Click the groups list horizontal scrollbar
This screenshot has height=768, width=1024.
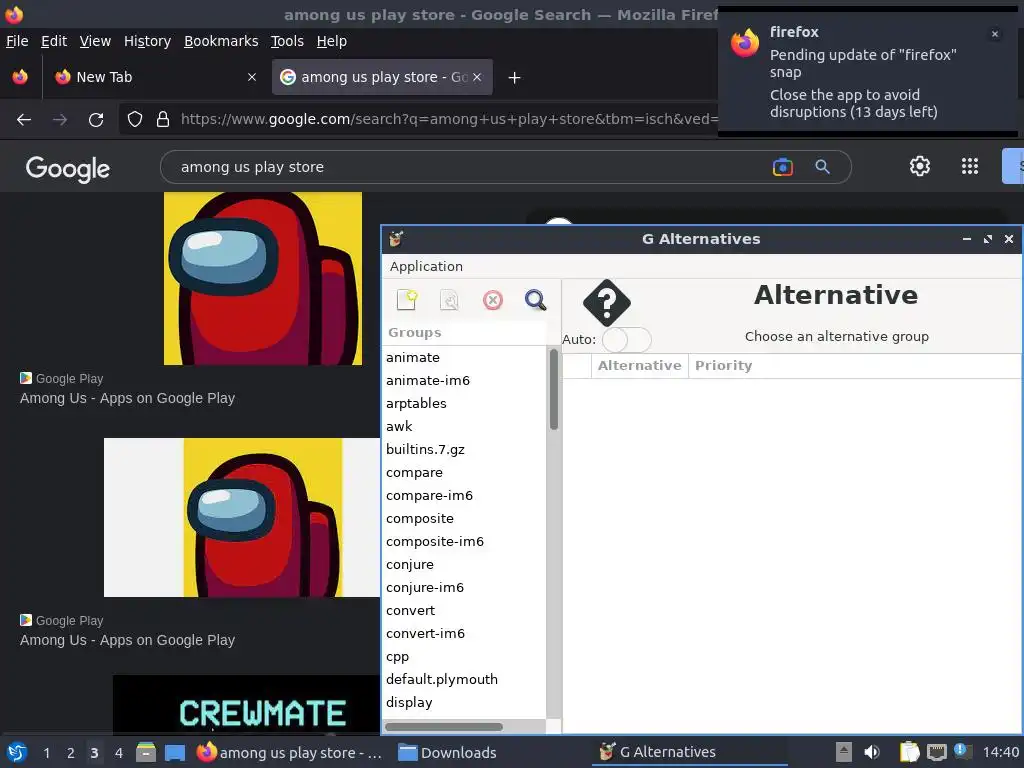click(443, 726)
